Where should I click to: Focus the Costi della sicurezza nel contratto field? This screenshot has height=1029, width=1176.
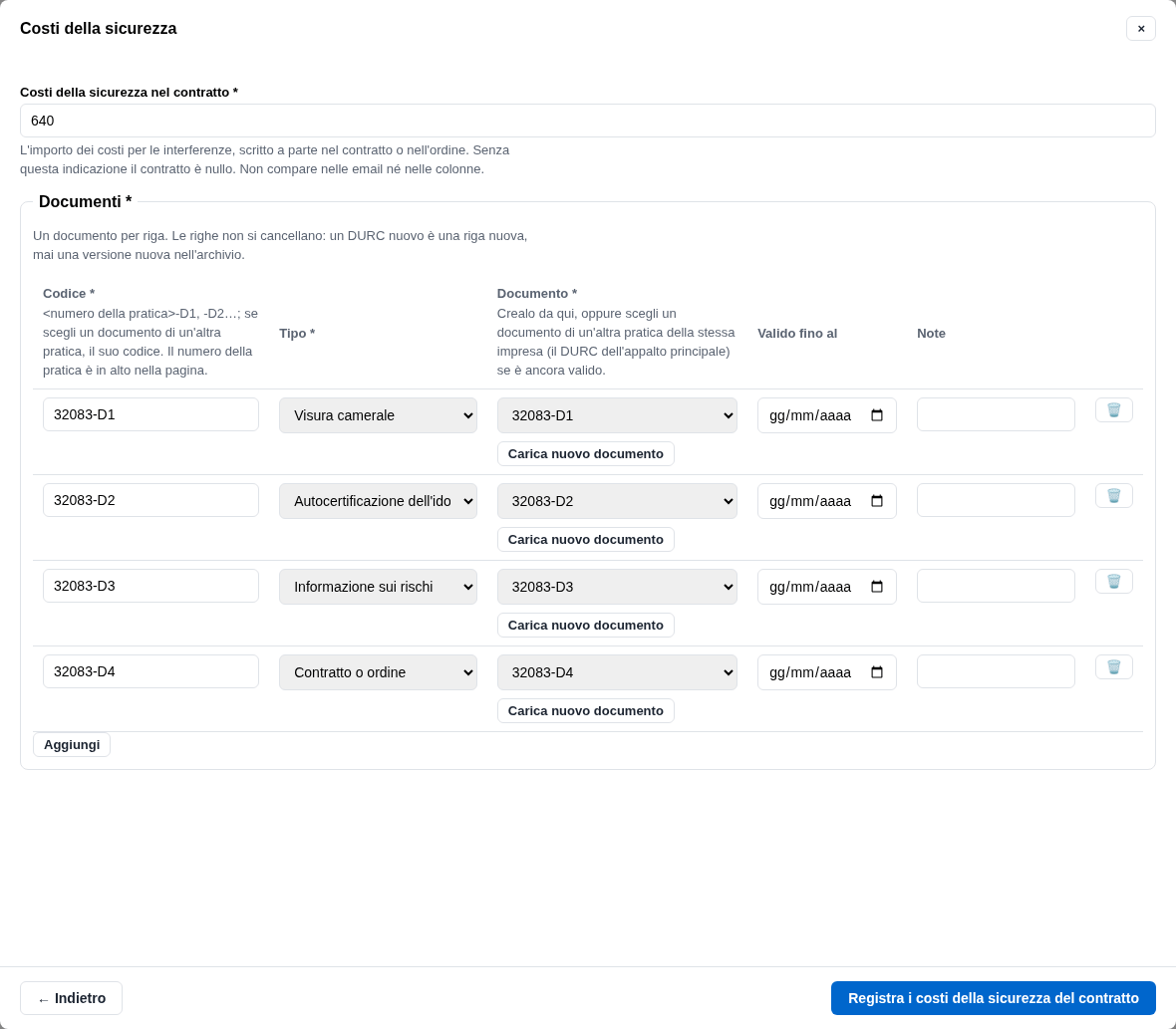click(x=588, y=121)
